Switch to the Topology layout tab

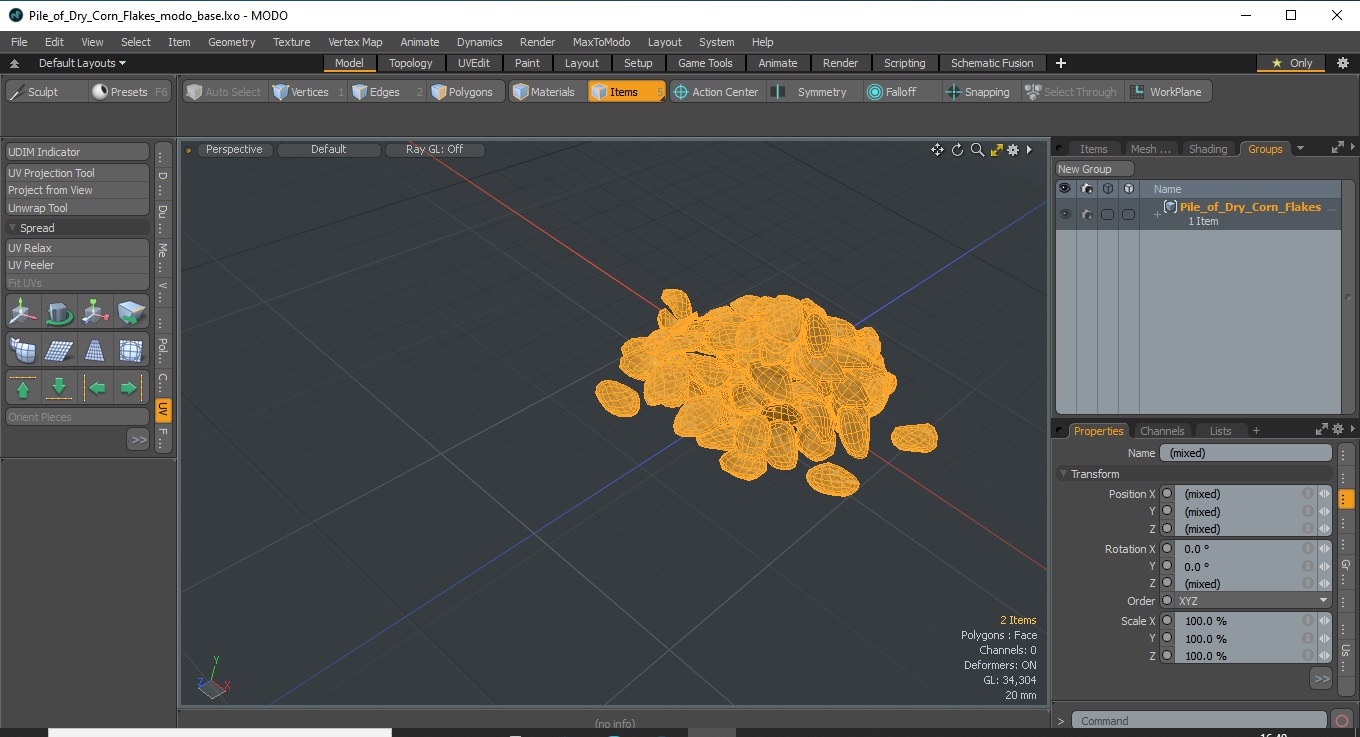[x=411, y=63]
